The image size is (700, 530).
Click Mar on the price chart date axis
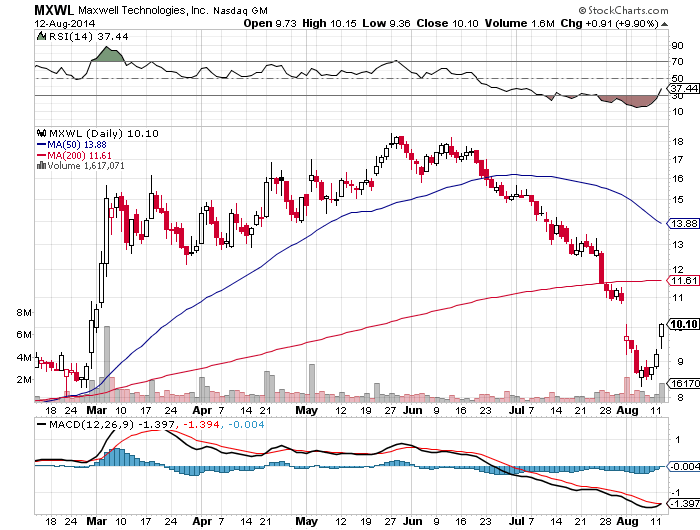click(96, 410)
